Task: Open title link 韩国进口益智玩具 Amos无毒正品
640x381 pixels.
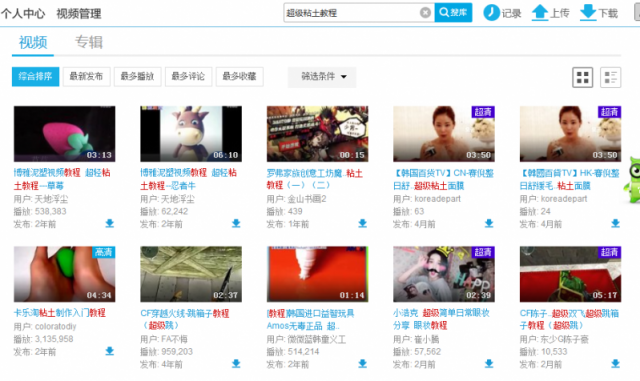Action: pyautogui.click(x=311, y=319)
